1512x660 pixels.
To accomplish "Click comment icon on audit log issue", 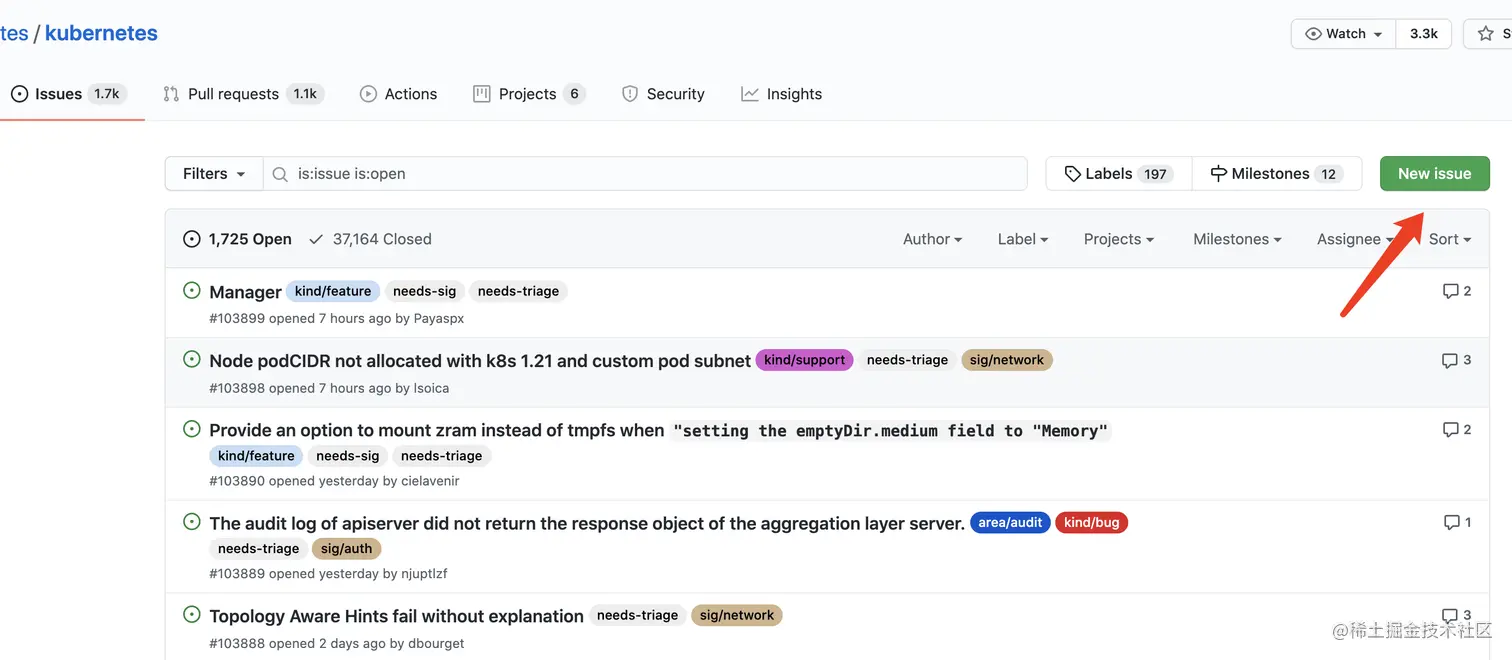I will [1452, 522].
